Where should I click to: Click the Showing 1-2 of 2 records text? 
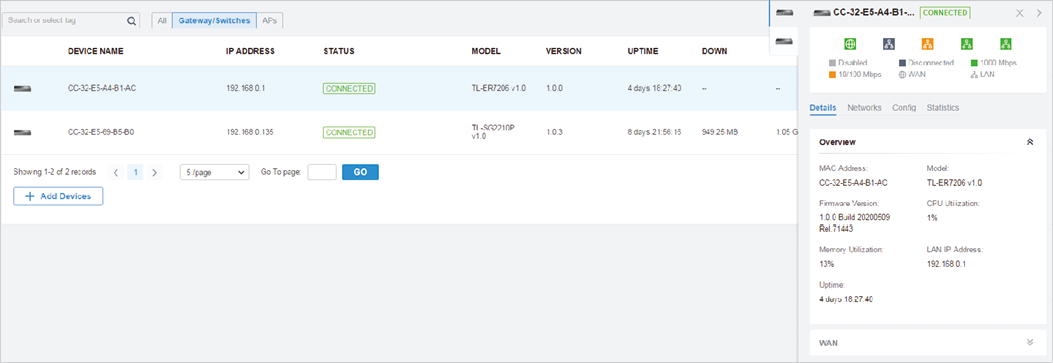(54, 172)
